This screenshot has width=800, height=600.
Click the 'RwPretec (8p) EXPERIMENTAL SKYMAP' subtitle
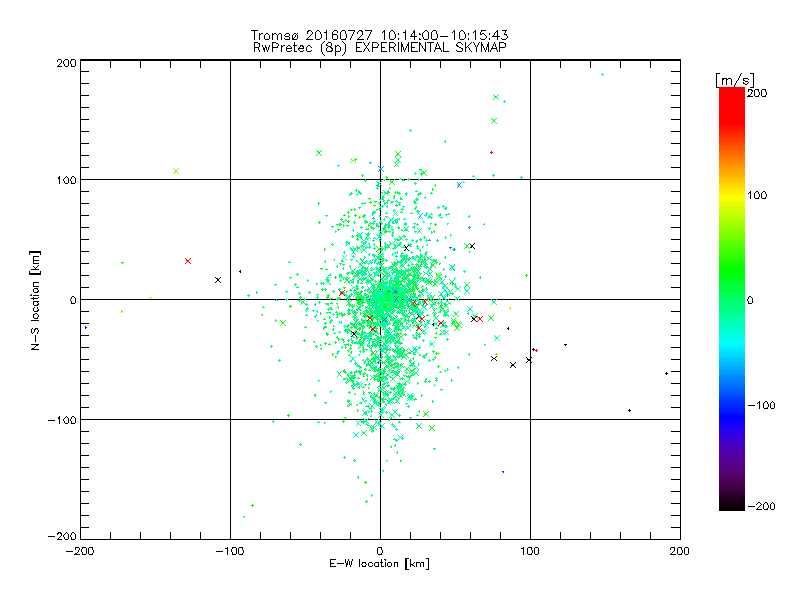379,47
